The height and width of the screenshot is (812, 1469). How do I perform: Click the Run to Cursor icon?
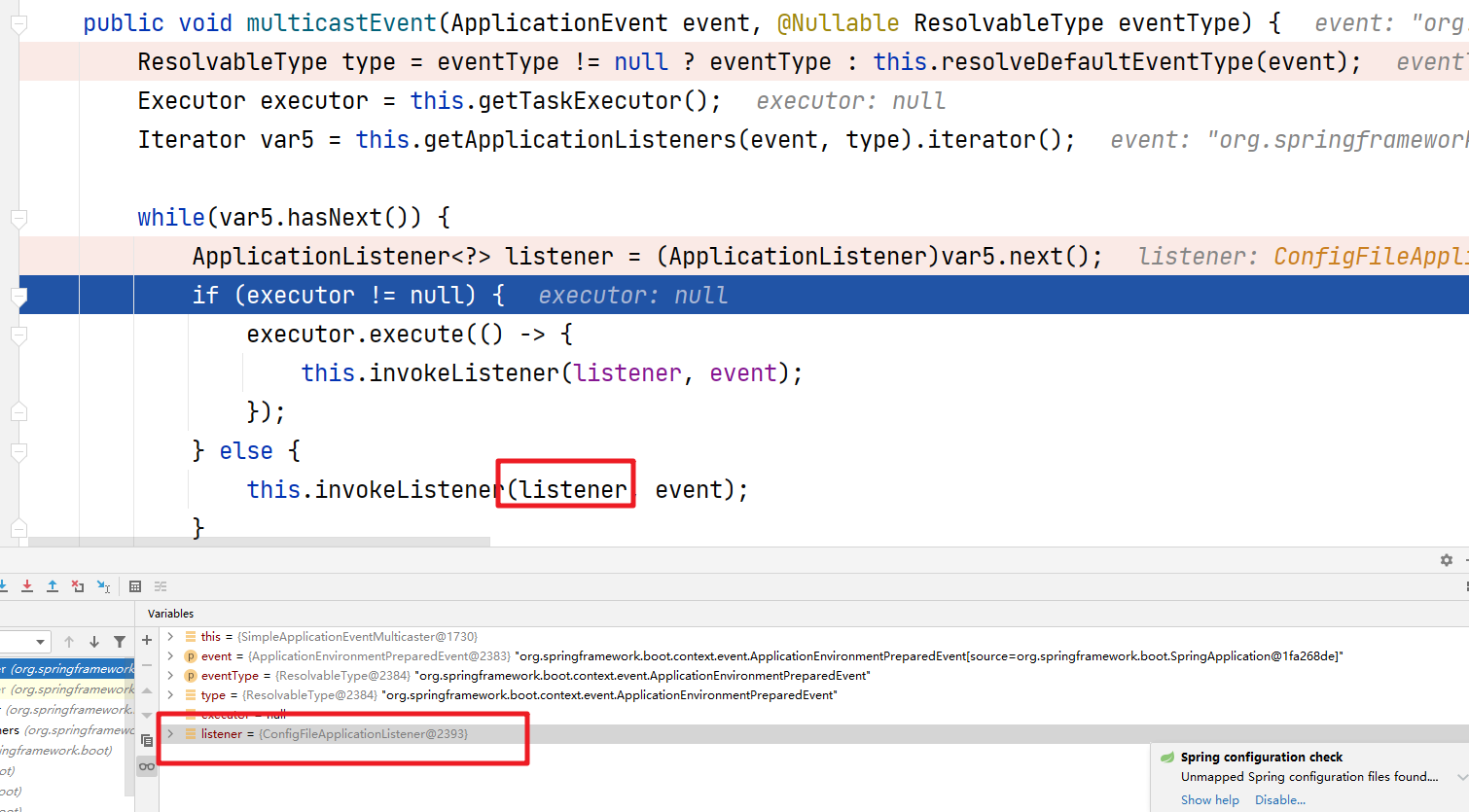(x=103, y=586)
